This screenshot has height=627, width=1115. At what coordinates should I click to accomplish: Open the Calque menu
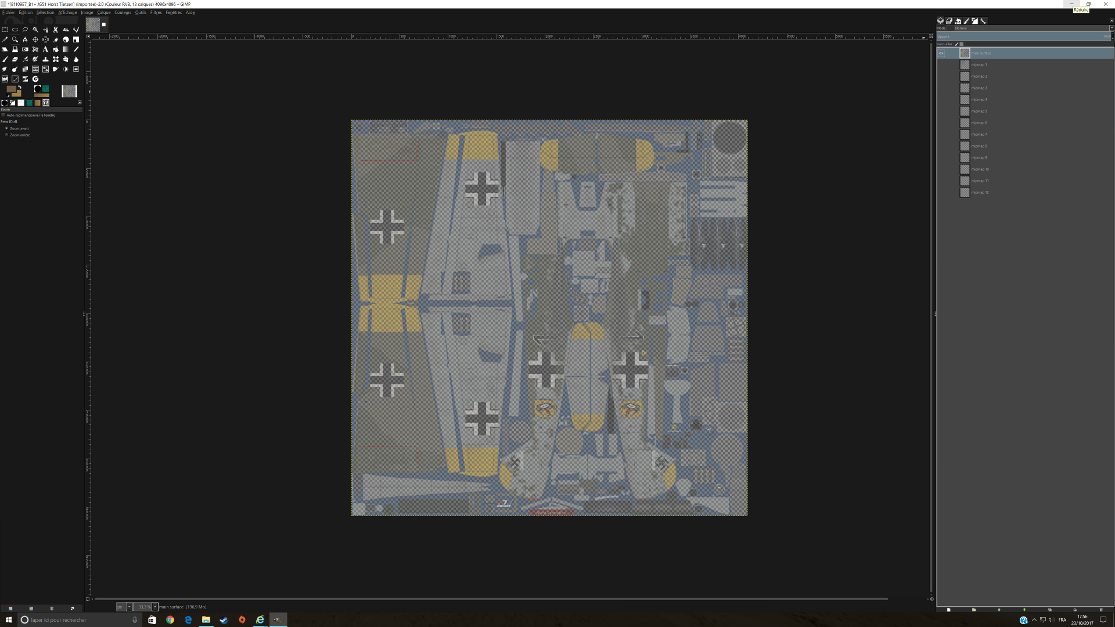coord(104,12)
